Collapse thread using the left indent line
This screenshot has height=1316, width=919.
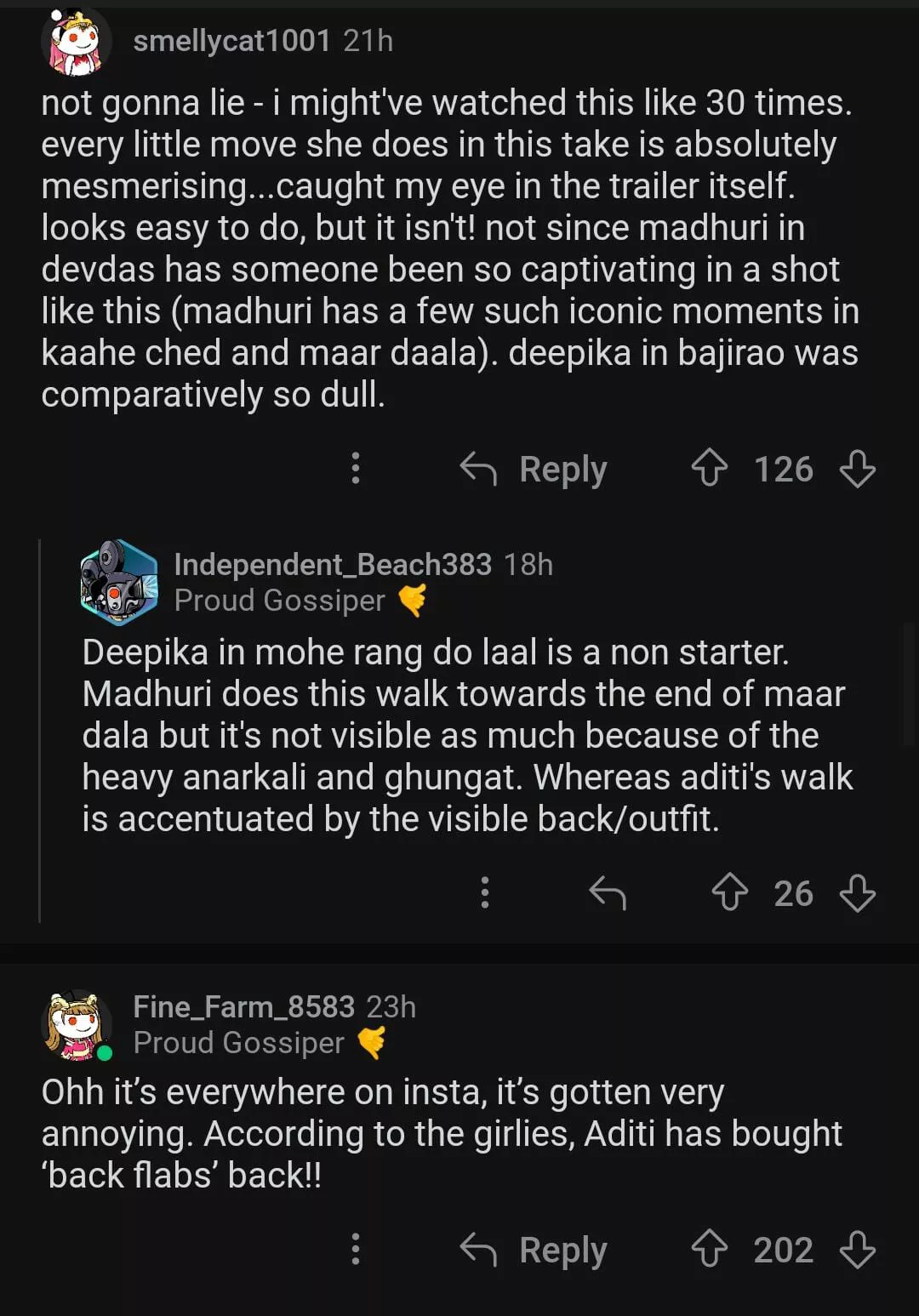pyautogui.click(x=40, y=732)
